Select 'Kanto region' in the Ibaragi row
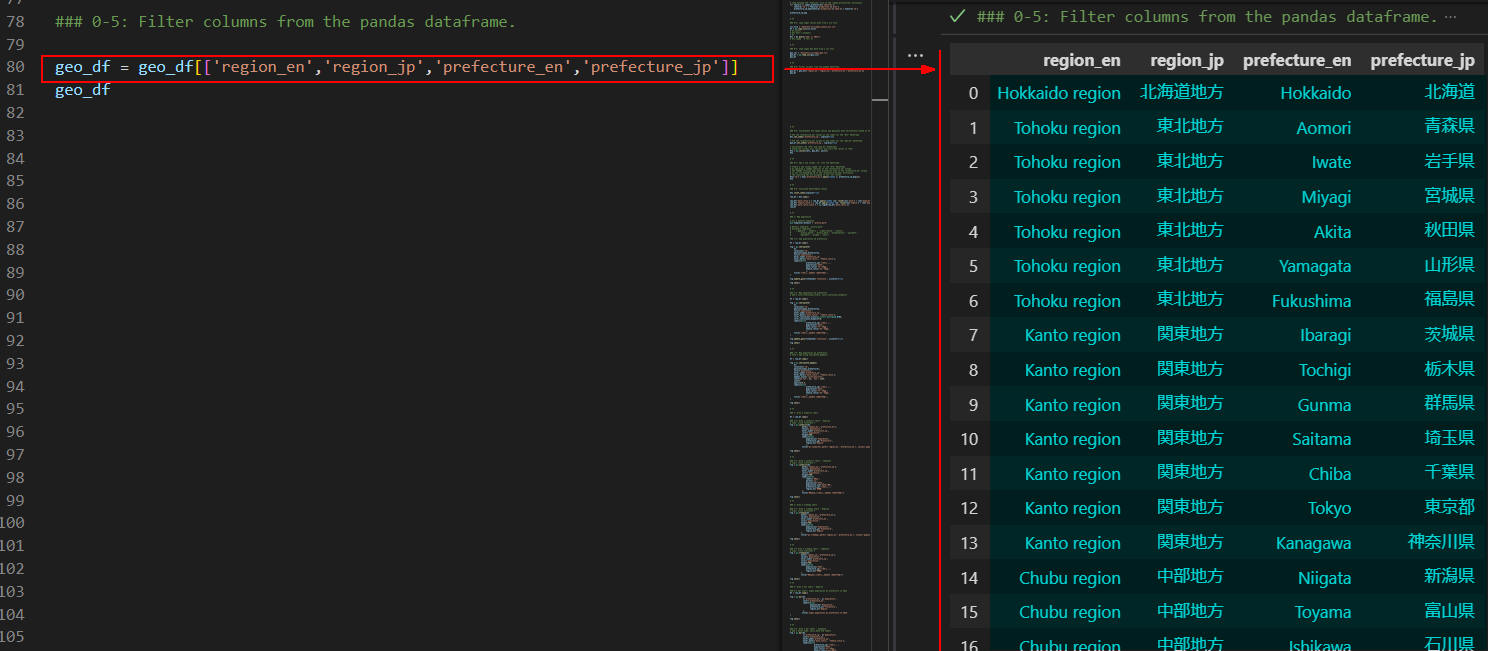This screenshot has height=651, width=1488. 1073,335
